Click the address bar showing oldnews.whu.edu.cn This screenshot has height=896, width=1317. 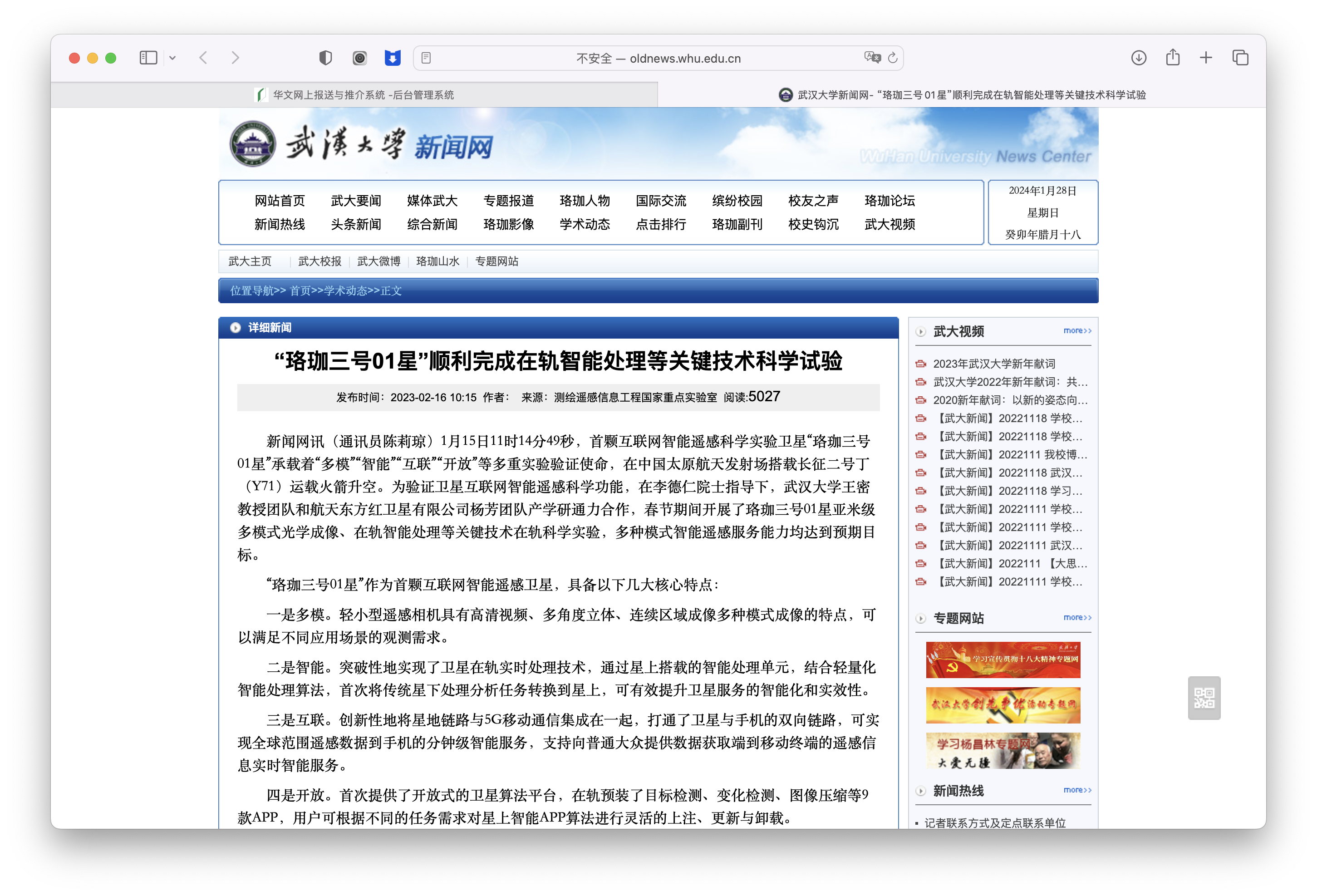coord(658,58)
